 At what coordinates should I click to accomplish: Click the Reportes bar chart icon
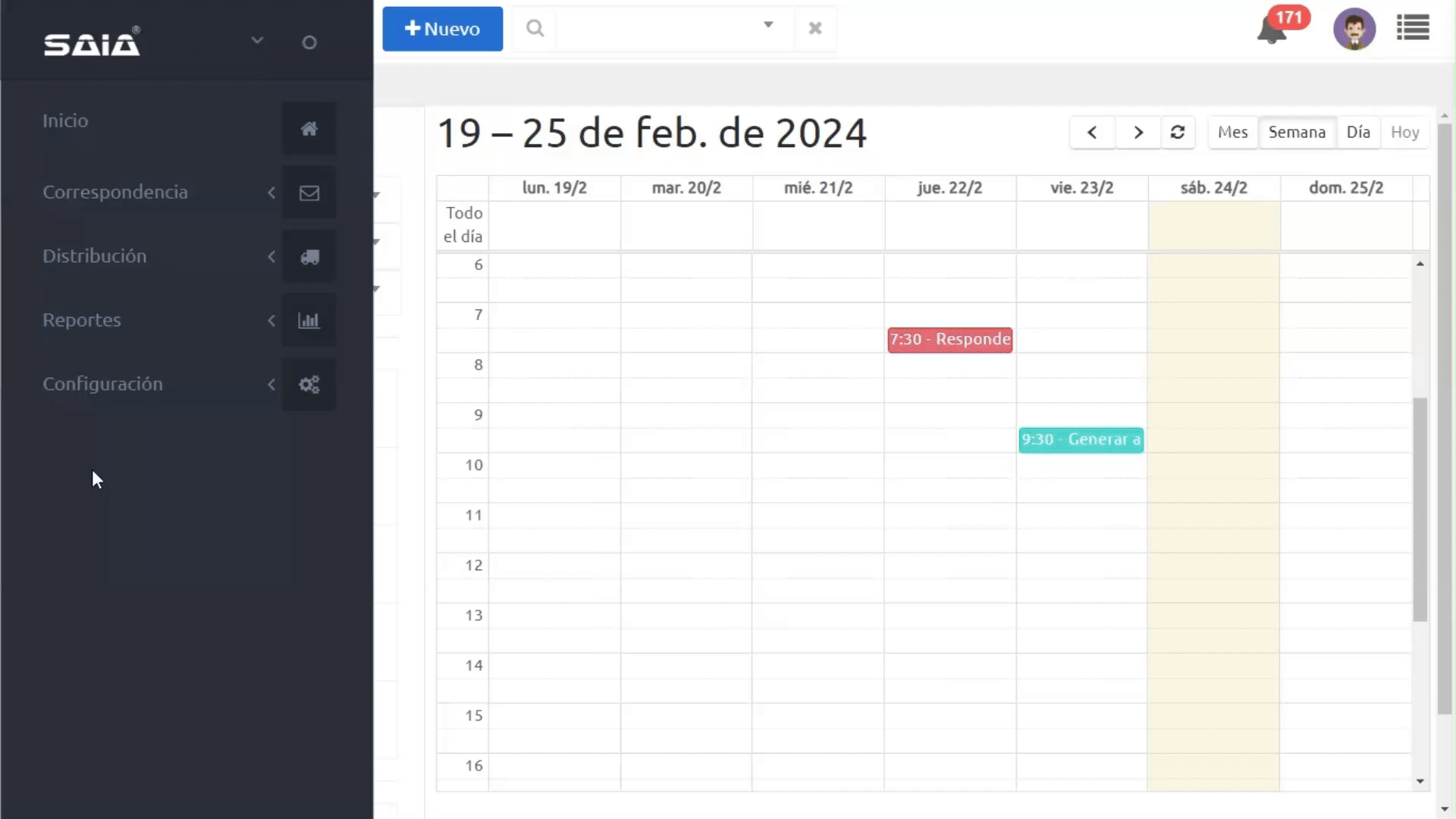309,321
